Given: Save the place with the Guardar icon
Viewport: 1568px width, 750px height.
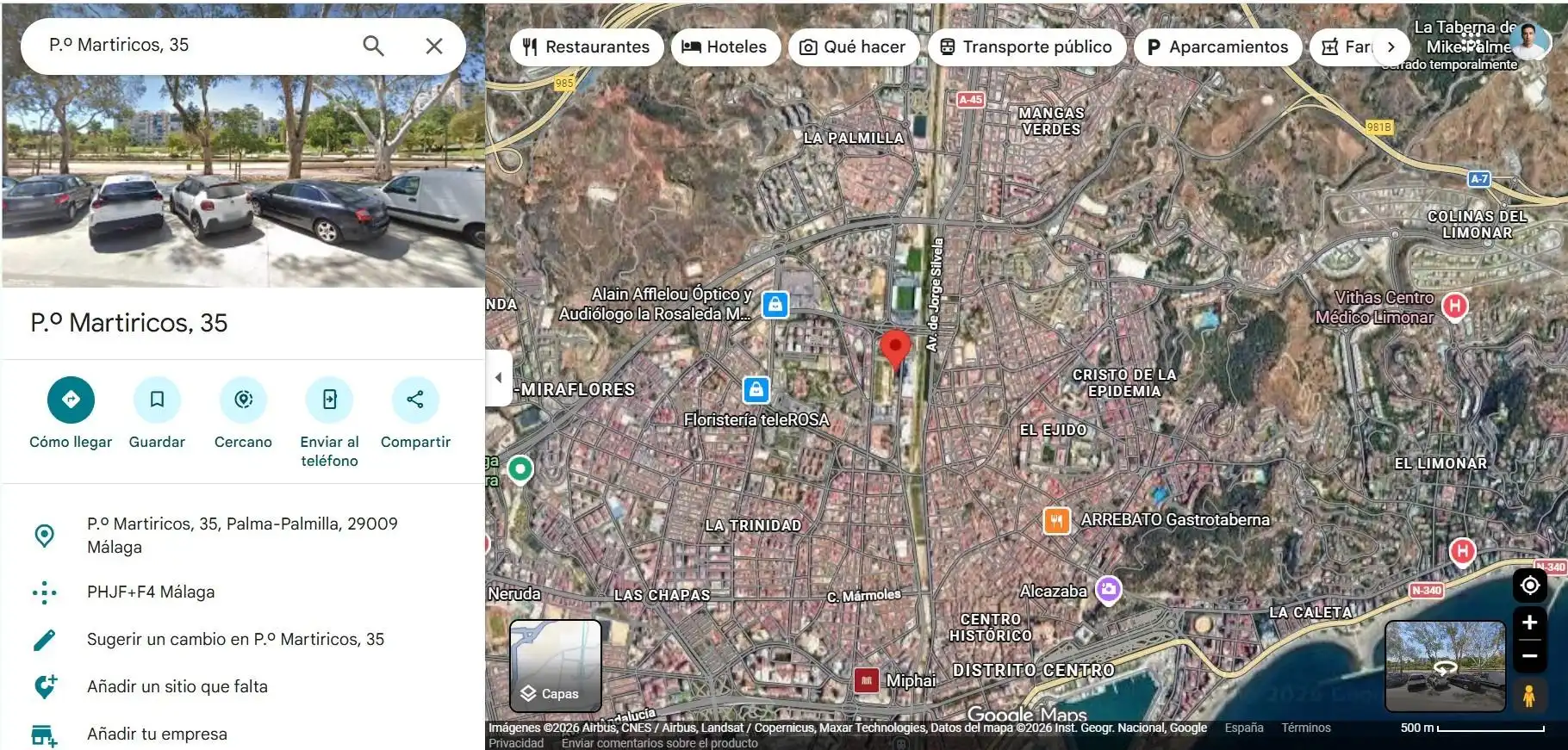Looking at the screenshot, I should (x=157, y=400).
